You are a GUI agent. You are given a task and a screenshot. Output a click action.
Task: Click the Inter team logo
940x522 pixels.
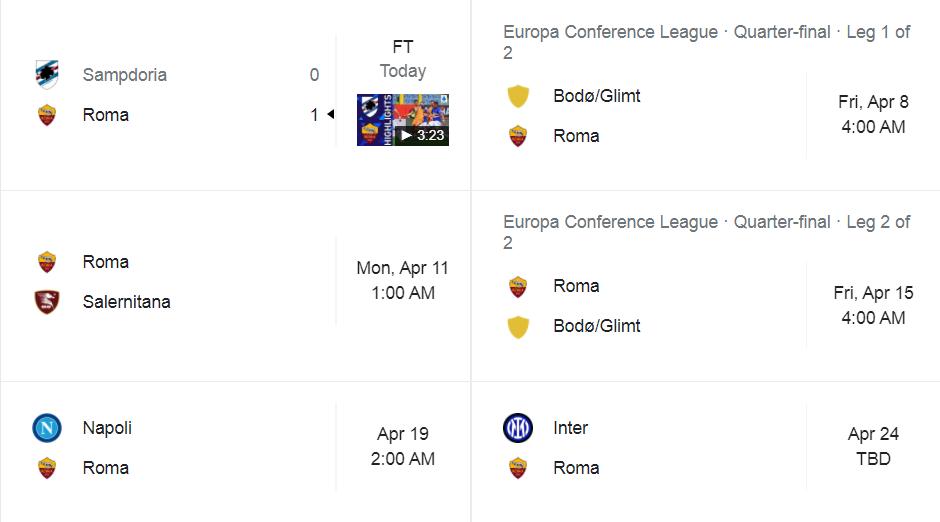[x=518, y=428]
